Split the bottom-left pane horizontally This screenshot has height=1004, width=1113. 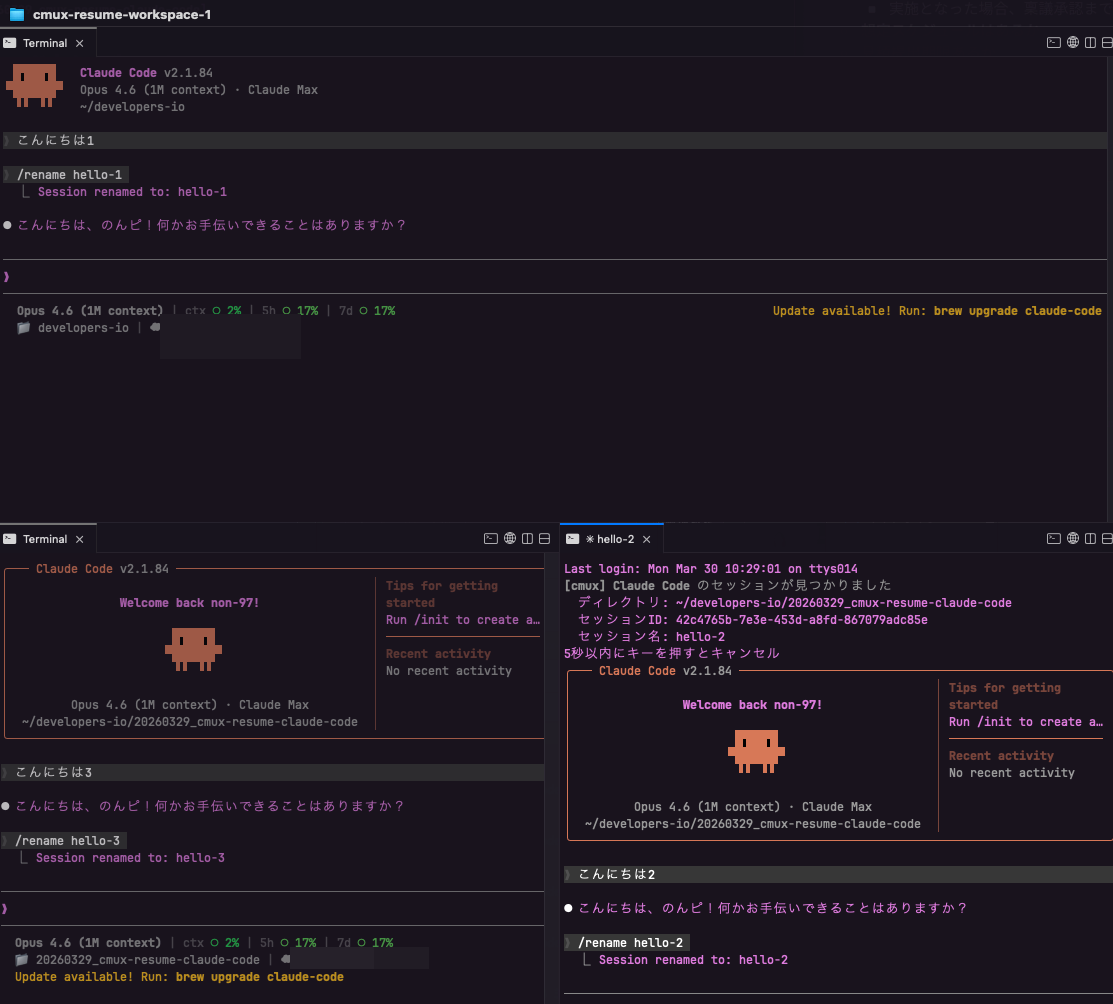(x=545, y=538)
